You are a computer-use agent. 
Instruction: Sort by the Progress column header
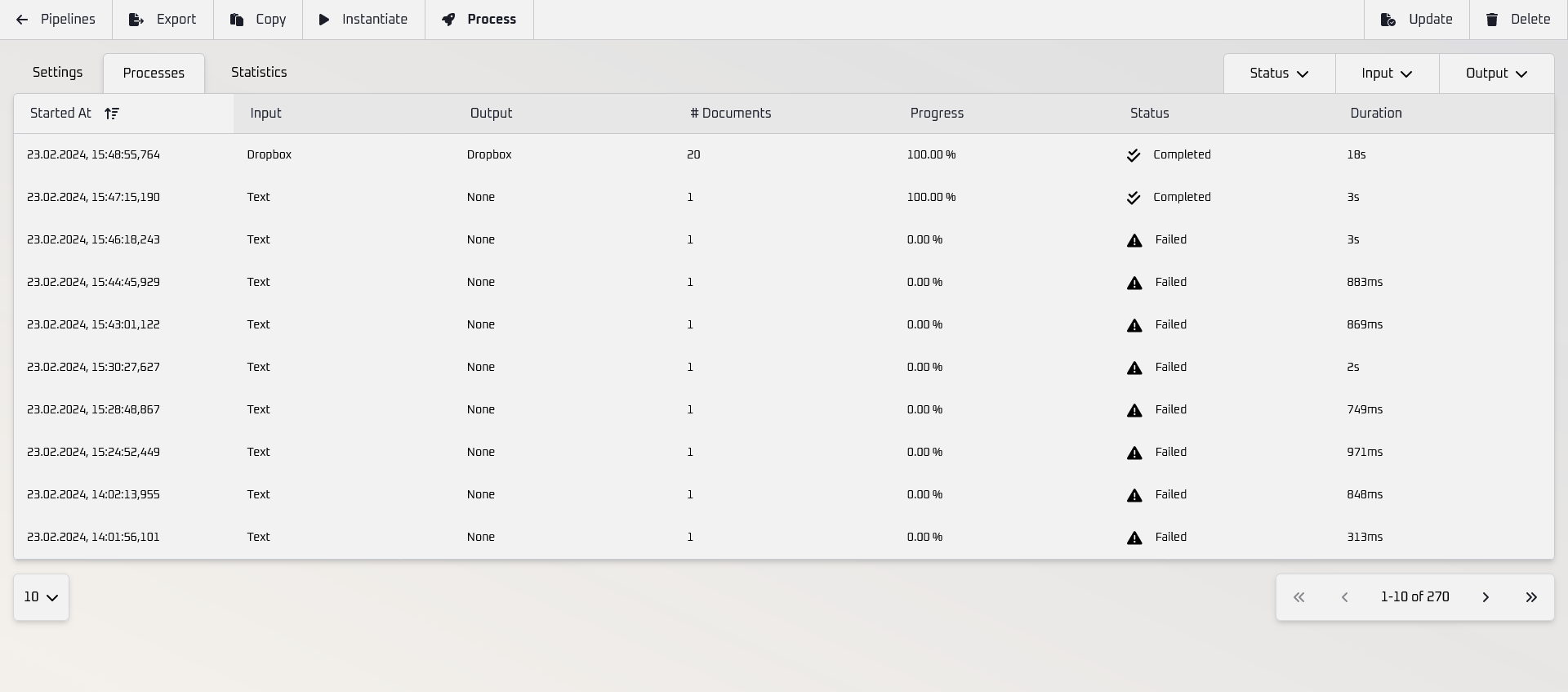coord(937,114)
